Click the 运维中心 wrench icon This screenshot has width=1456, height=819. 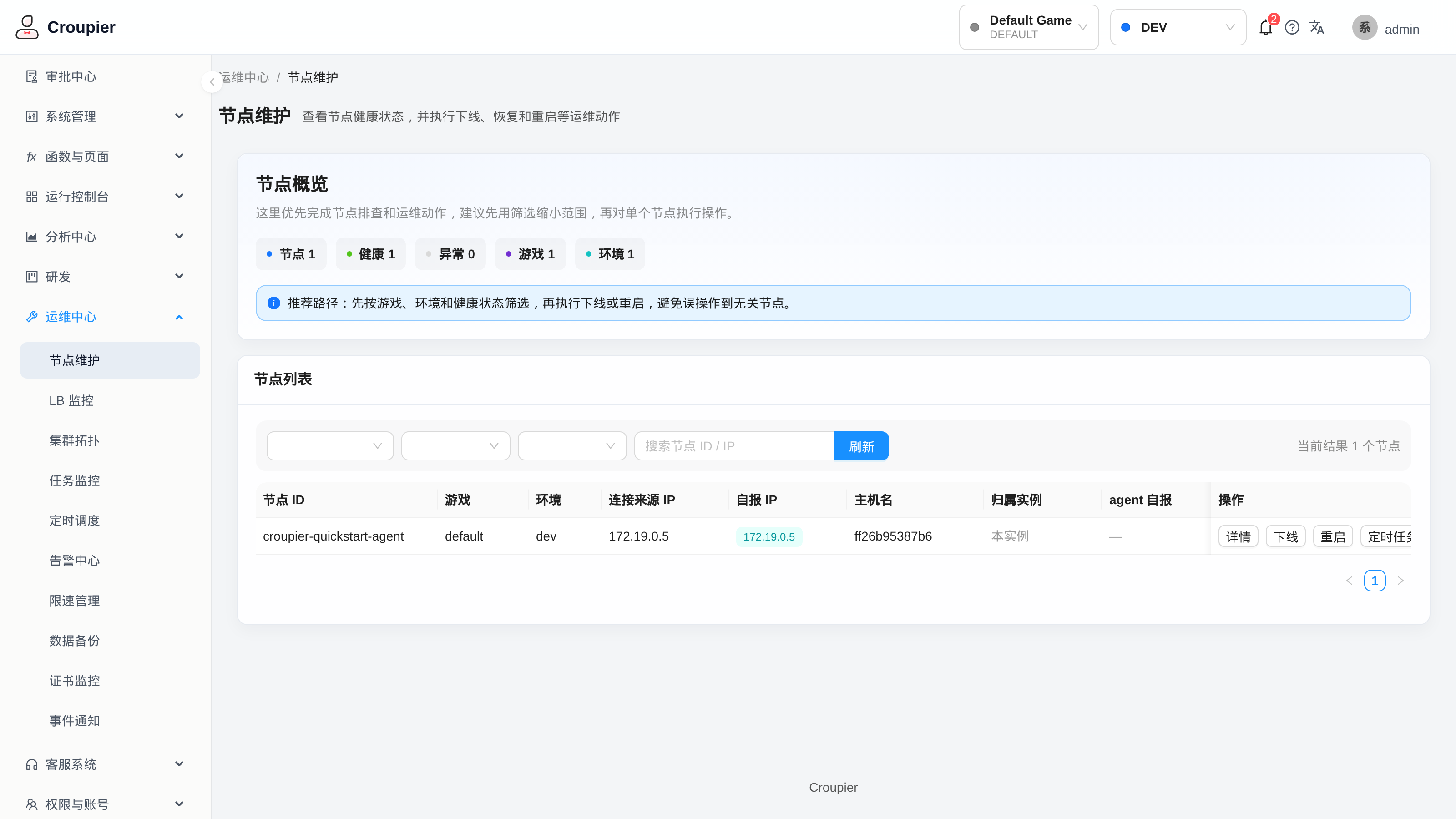(32, 317)
